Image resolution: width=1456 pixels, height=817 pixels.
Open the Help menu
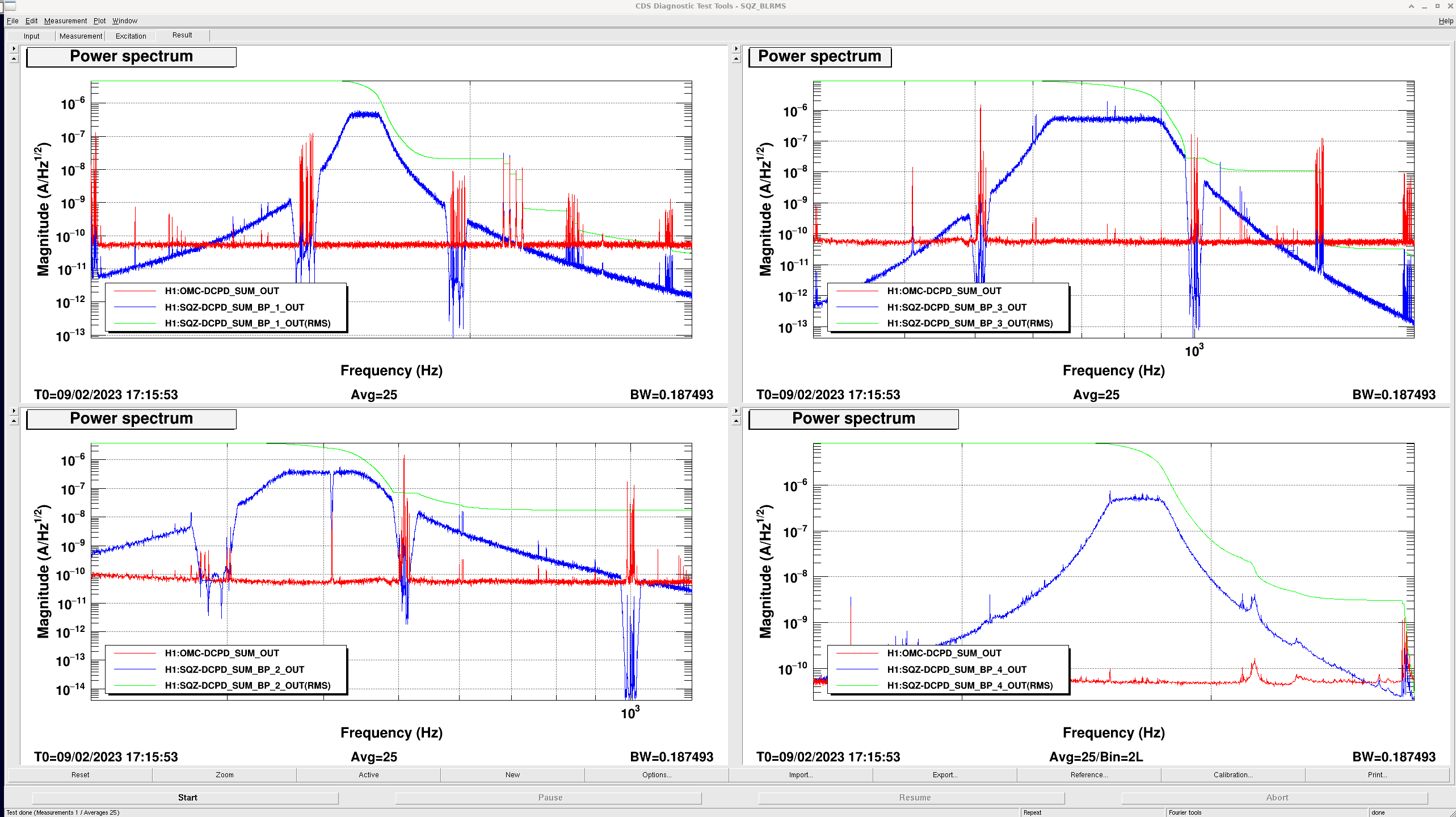click(x=1446, y=21)
